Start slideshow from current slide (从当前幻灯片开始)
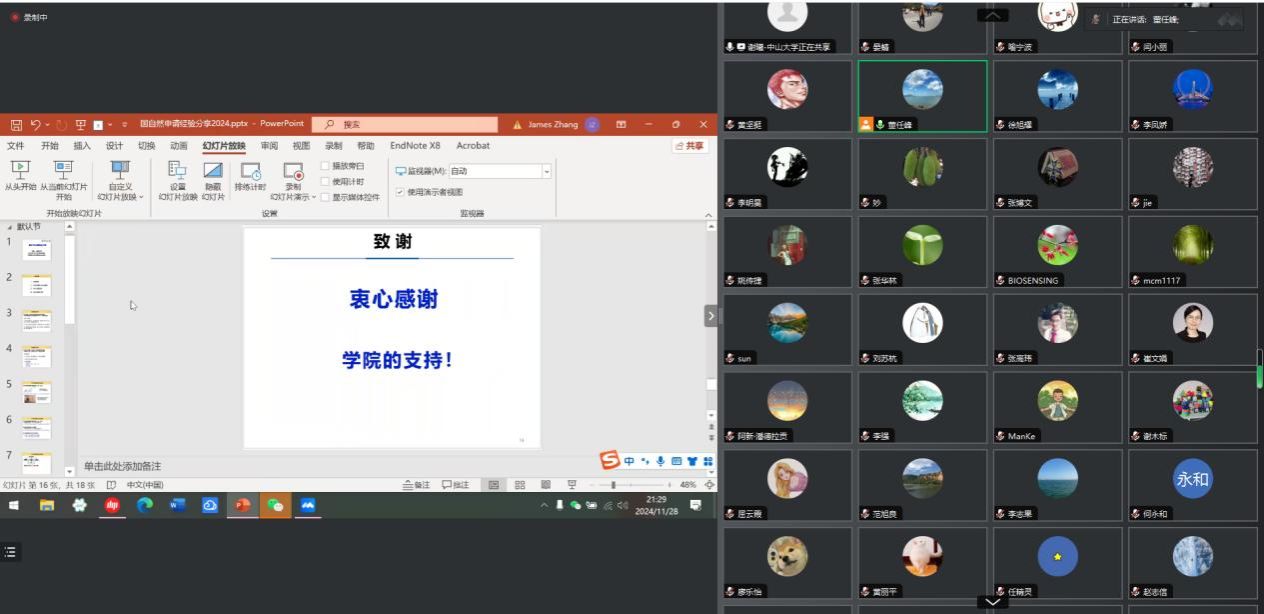The image size is (1264, 614). click(x=64, y=176)
